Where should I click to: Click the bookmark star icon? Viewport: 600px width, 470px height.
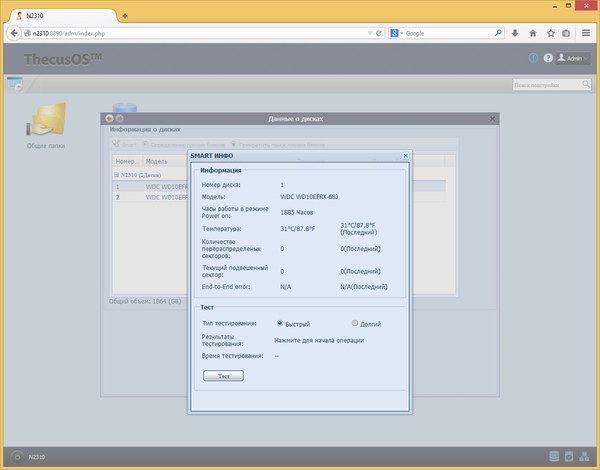click(x=551, y=33)
